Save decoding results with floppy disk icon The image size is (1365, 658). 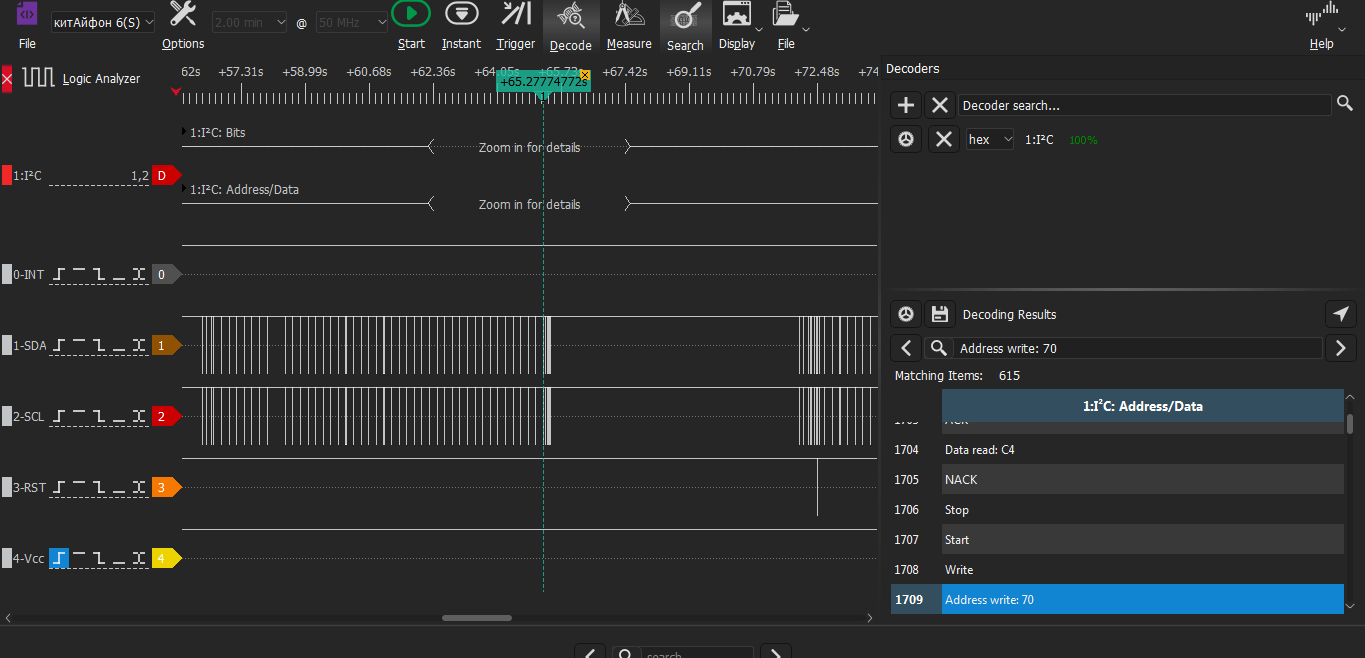pyautogui.click(x=939, y=314)
